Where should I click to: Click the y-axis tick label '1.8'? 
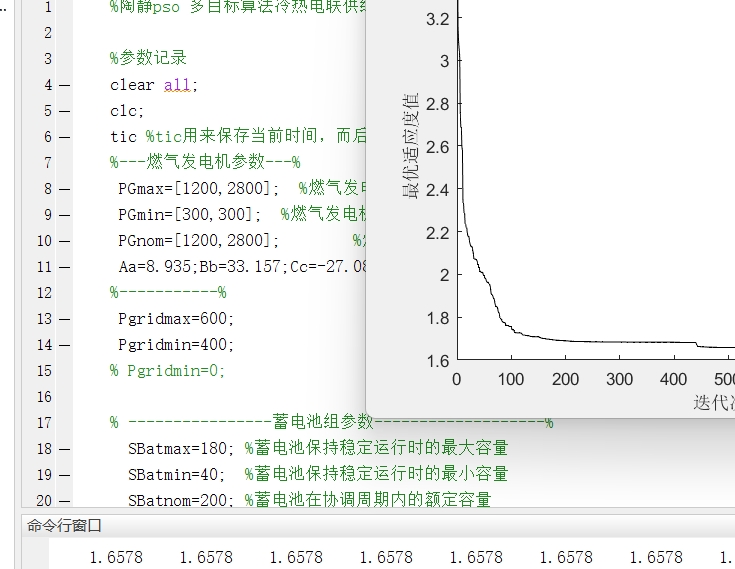tap(438, 319)
